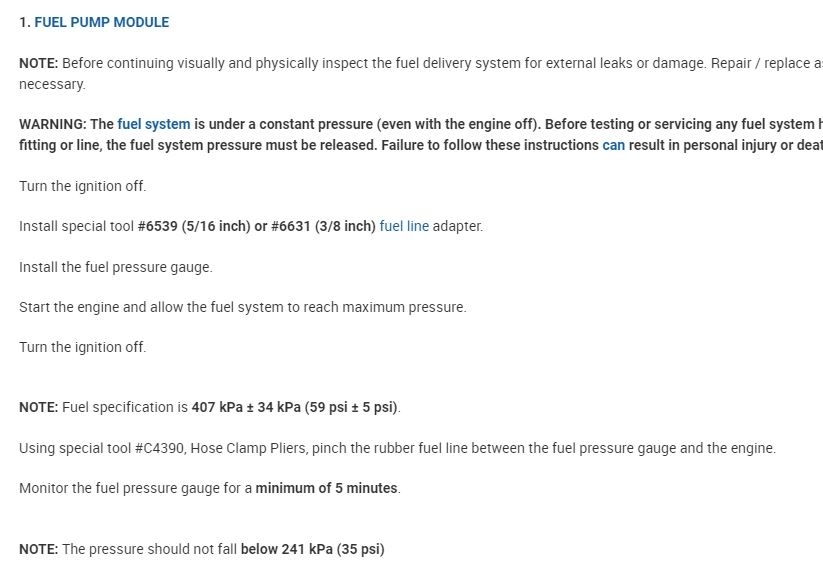Click the "fuel system" link in the warning

click(x=153, y=124)
